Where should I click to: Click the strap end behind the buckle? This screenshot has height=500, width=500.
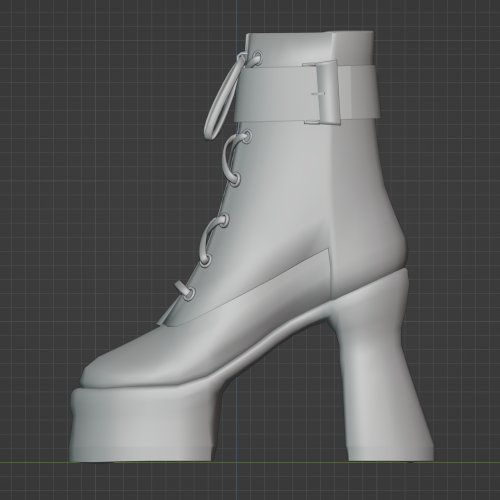tap(360, 92)
